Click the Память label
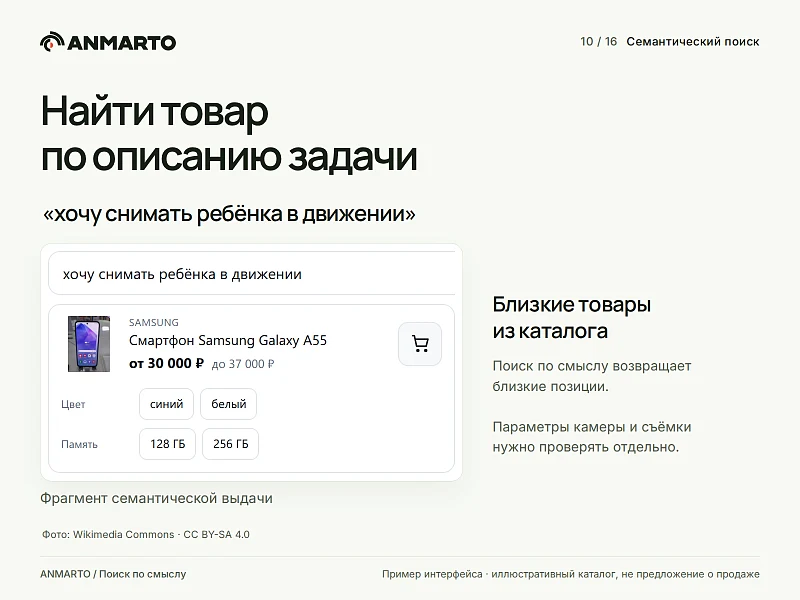The height and width of the screenshot is (600, 800). point(79,444)
